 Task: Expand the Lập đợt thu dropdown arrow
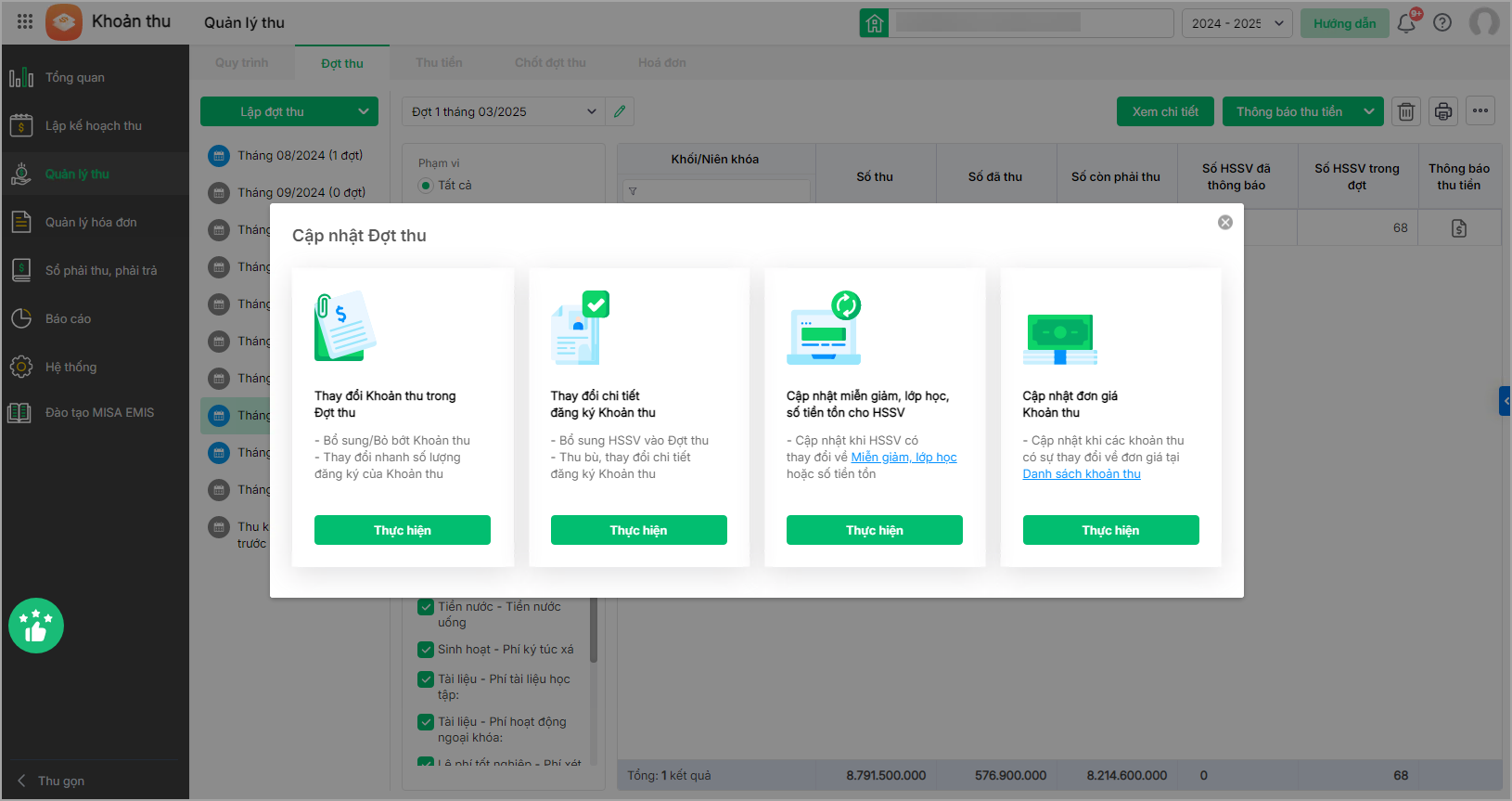[364, 111]
